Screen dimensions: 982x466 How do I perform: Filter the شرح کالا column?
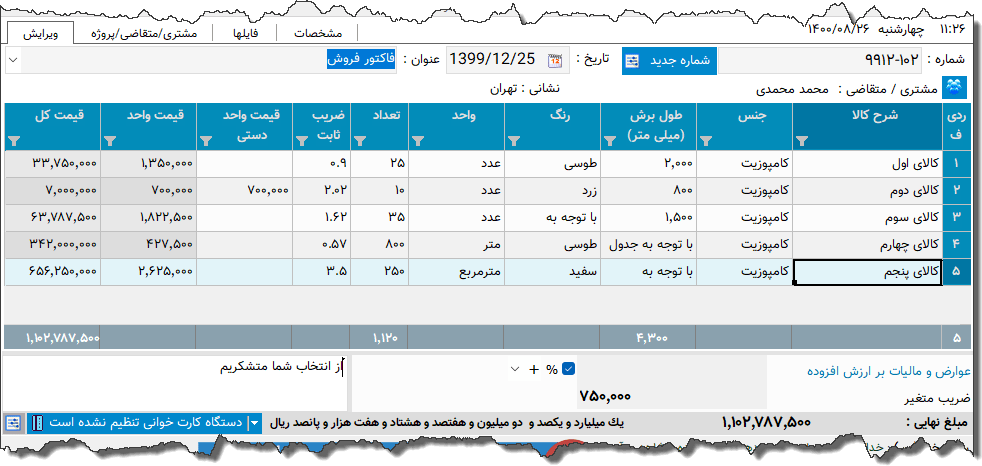[800, 141]
